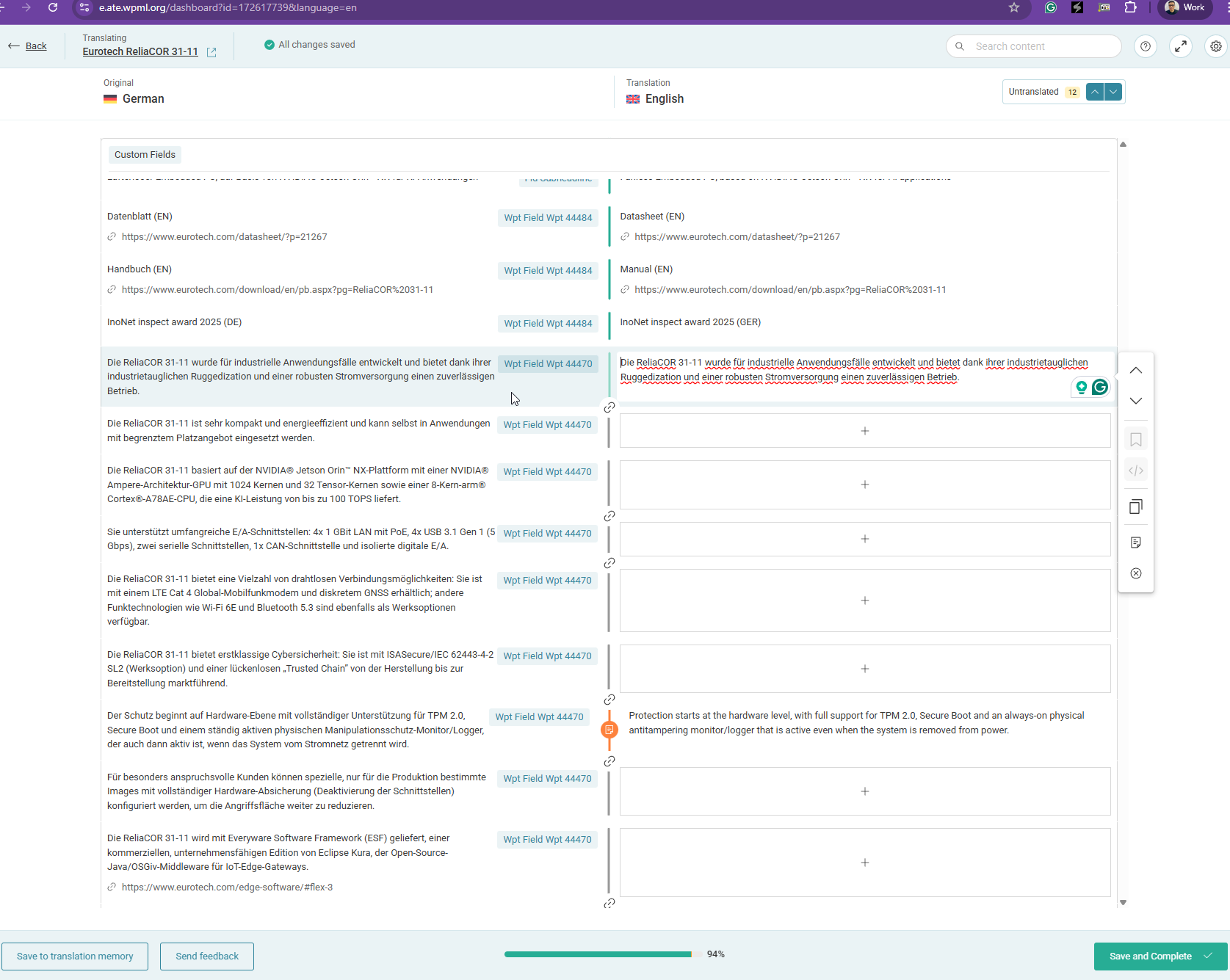The image size is (1230, 980).
Task: Add a translation for the Everyware Software Framework segment
Action: [x=865, y=863]
